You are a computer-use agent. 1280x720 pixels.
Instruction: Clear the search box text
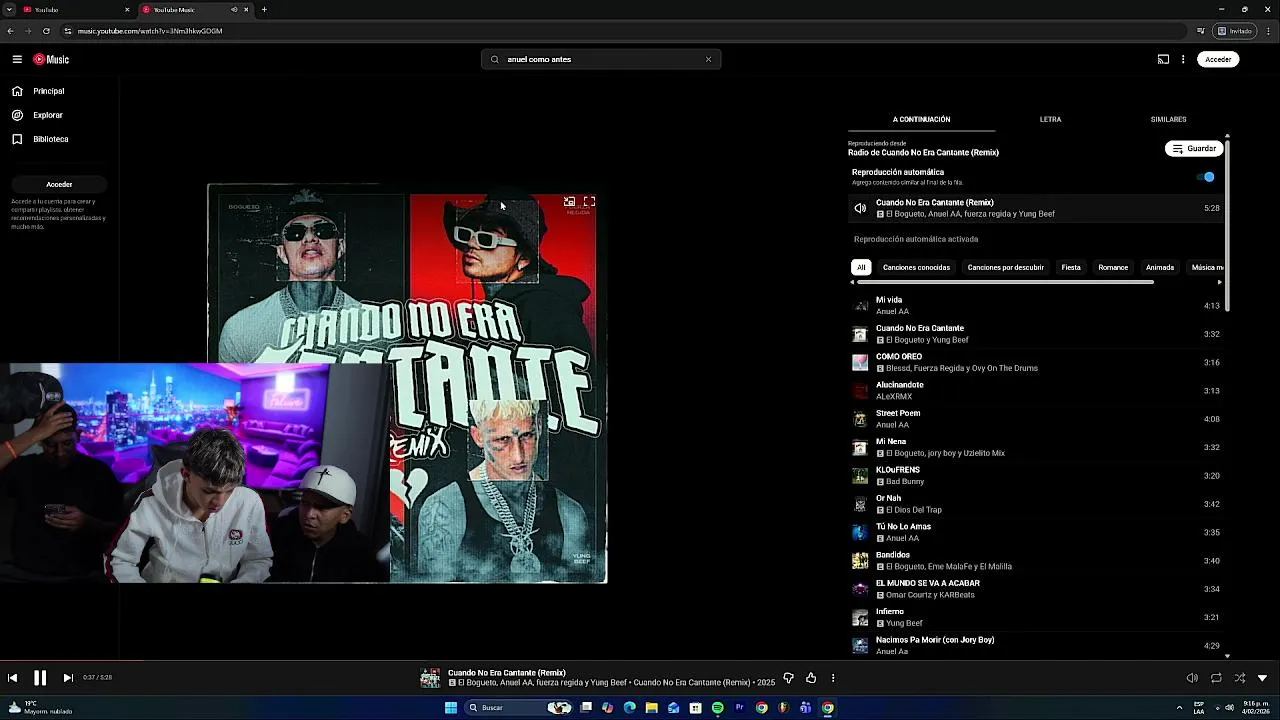(x=708, y=59)
